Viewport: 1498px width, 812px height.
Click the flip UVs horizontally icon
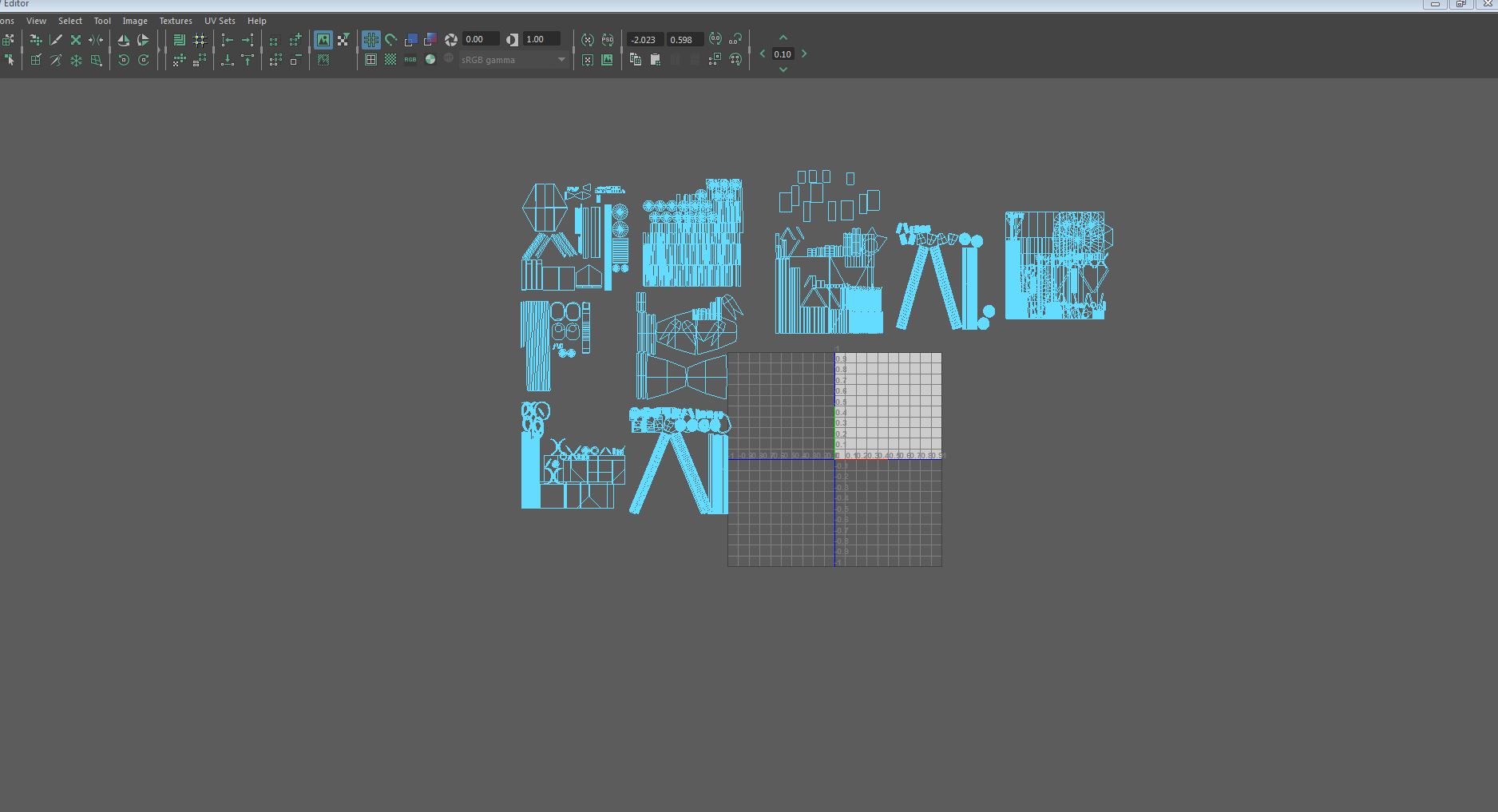tap(123, 40)
